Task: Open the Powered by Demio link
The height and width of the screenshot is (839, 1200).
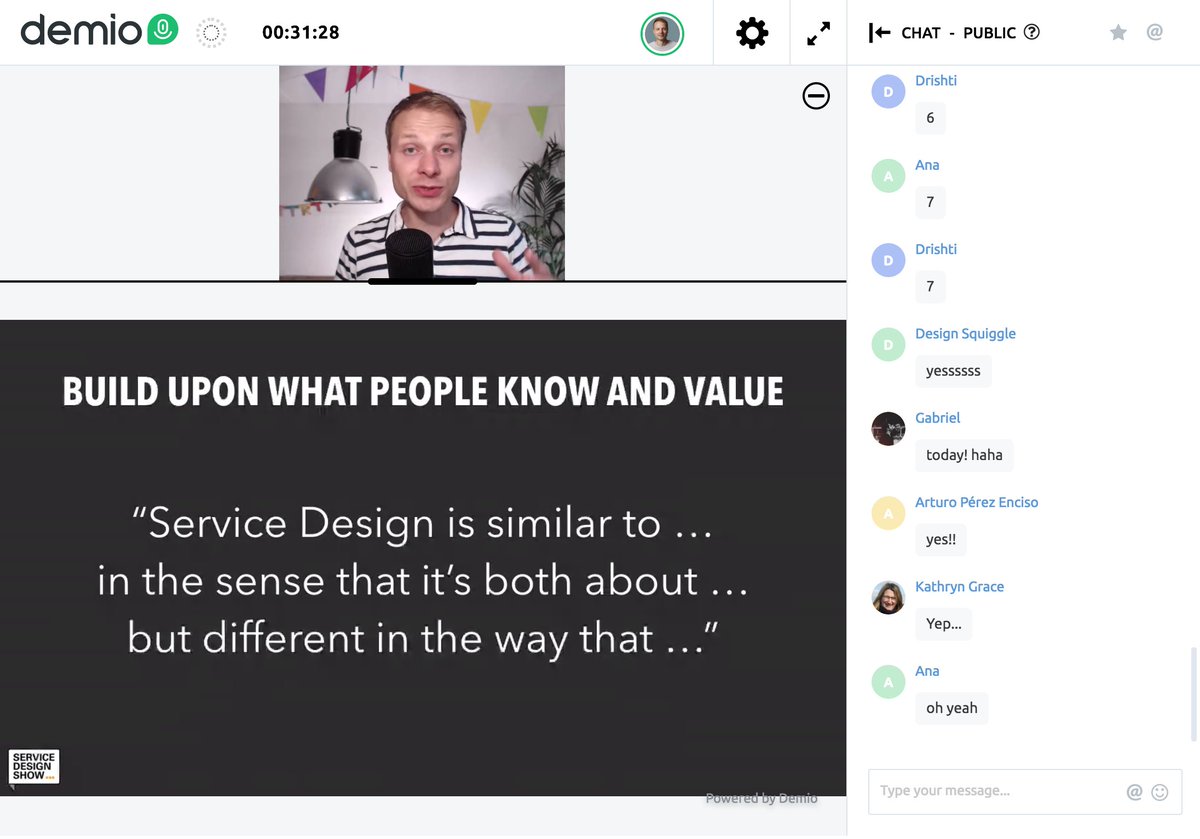Action: click(x=761, y=798)
